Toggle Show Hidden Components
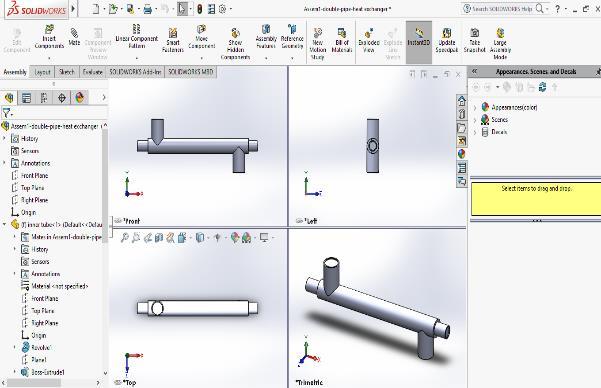The image size is (601, 388). [x=235, y=43]
